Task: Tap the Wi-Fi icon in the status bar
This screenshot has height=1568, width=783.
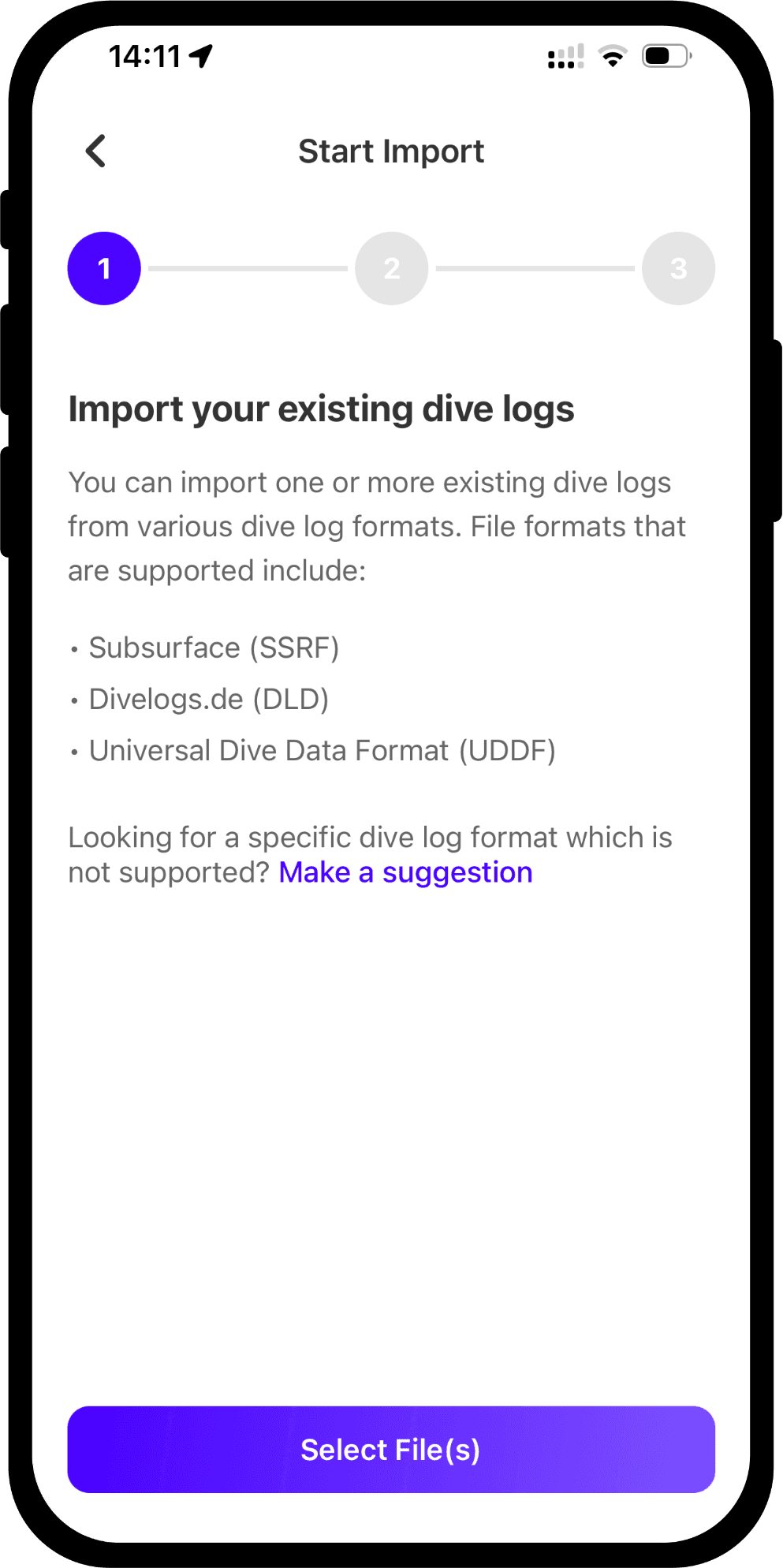Action: (x=611, y=55)
